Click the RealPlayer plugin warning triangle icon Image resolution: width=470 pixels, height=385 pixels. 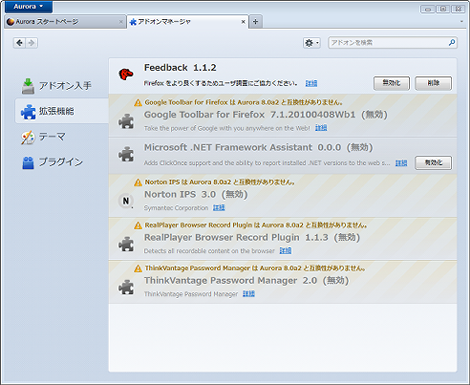click(138, 225)
